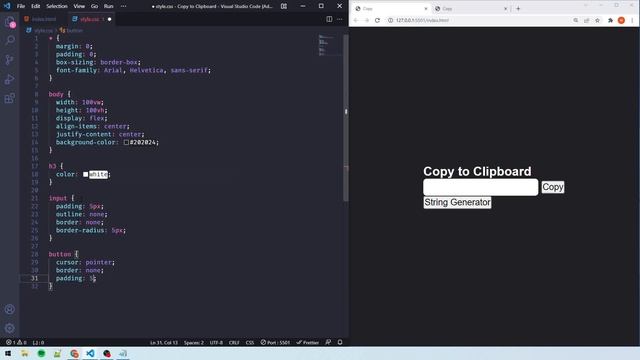Go forward in the browser
Viewport: 640px width, 360px height.
(x=367, y=20)
